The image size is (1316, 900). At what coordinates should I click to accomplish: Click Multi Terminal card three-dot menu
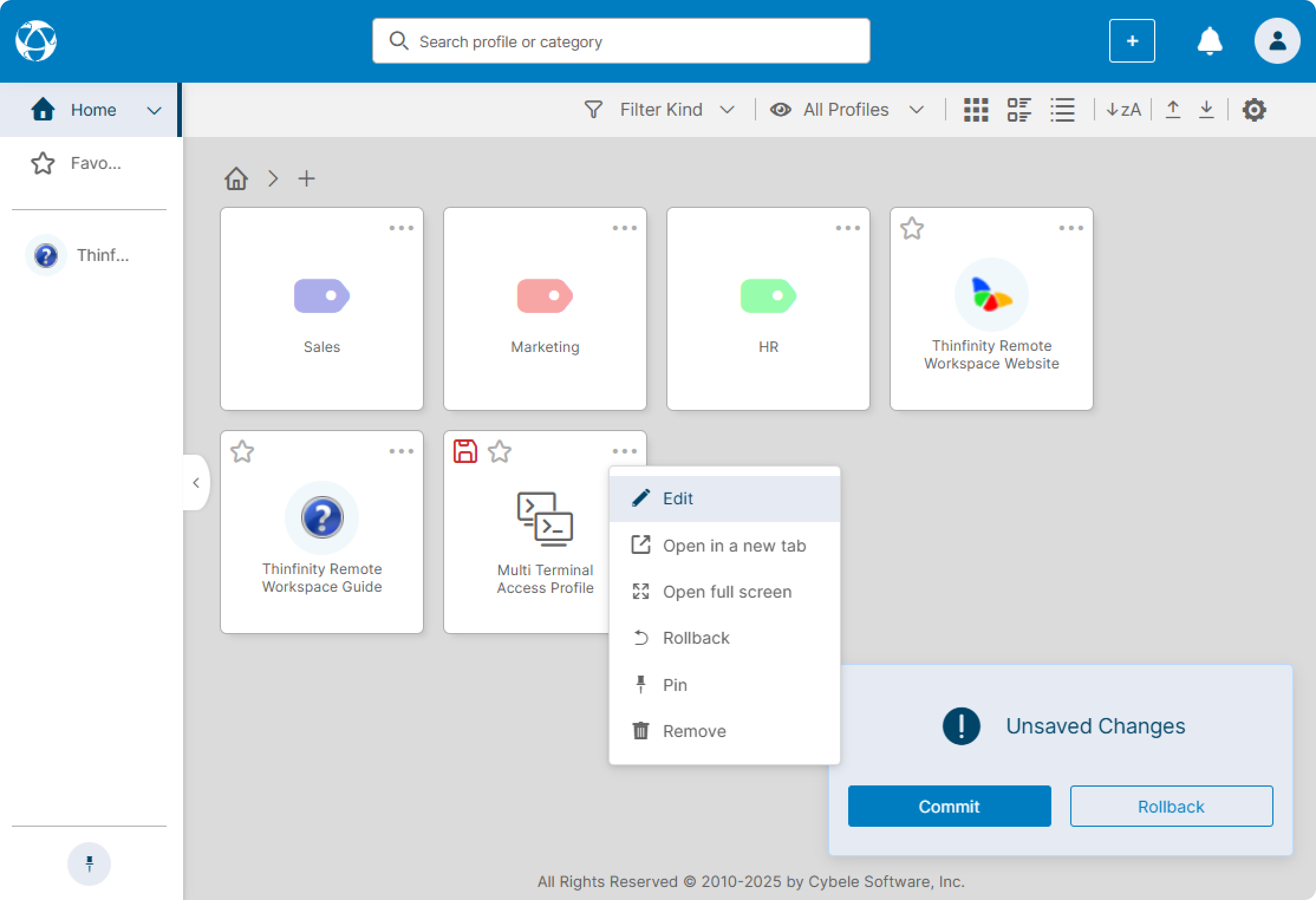pyautogui.click(x=624, y=451)
